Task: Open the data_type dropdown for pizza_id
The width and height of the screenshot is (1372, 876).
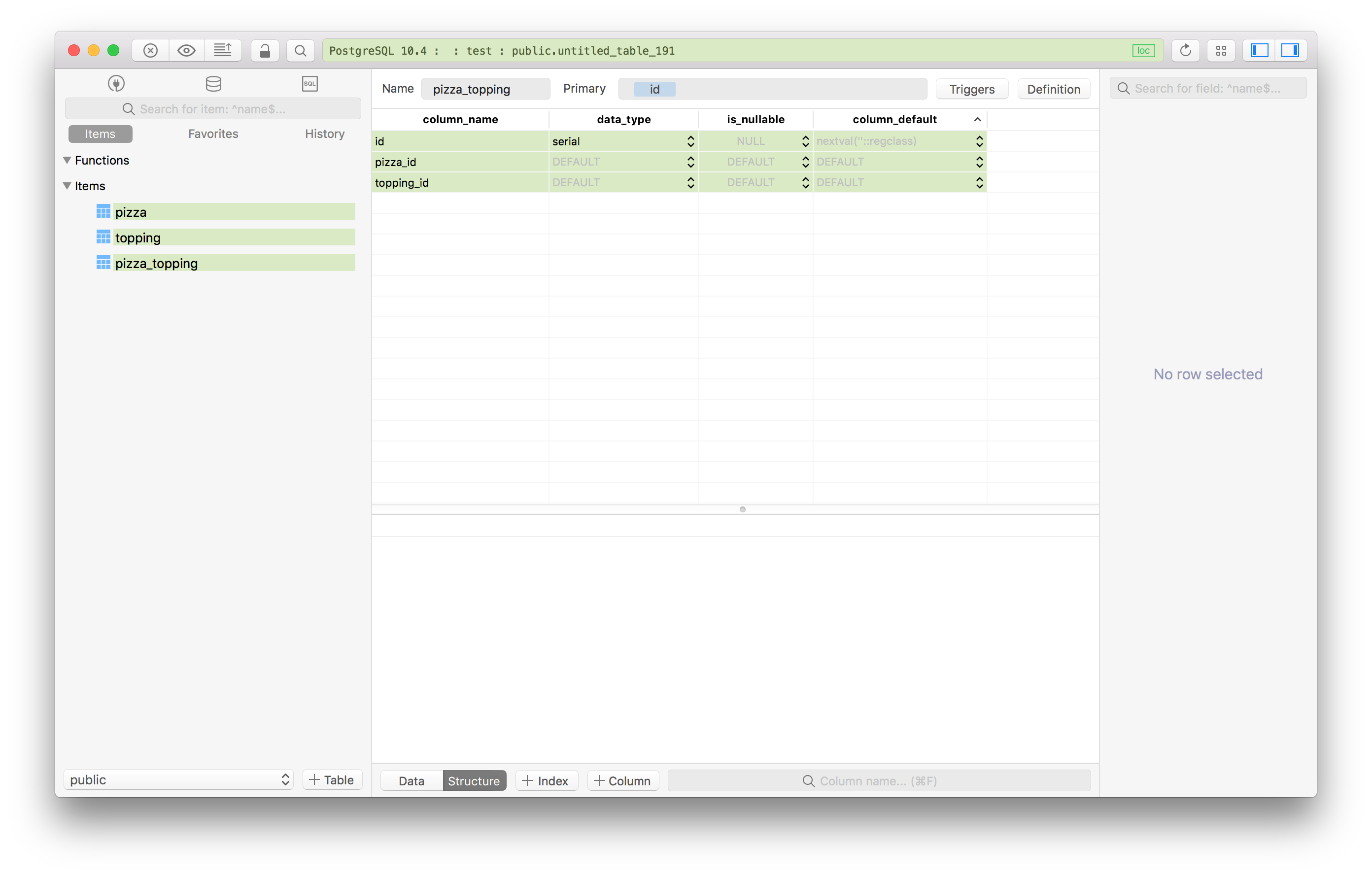Action: coord(690,162)
